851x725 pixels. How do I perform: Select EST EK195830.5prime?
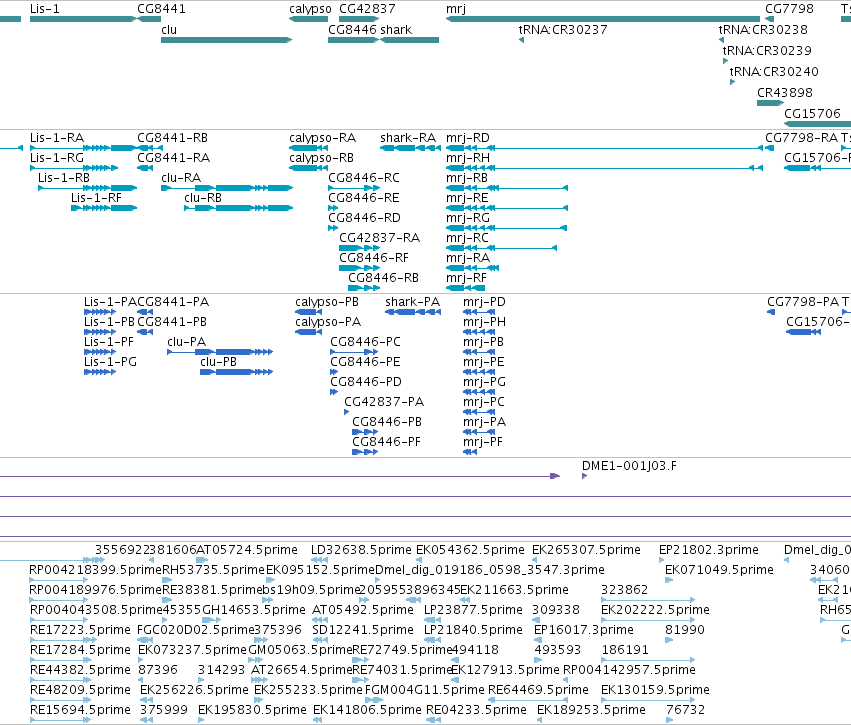click(x=201, y=720)
